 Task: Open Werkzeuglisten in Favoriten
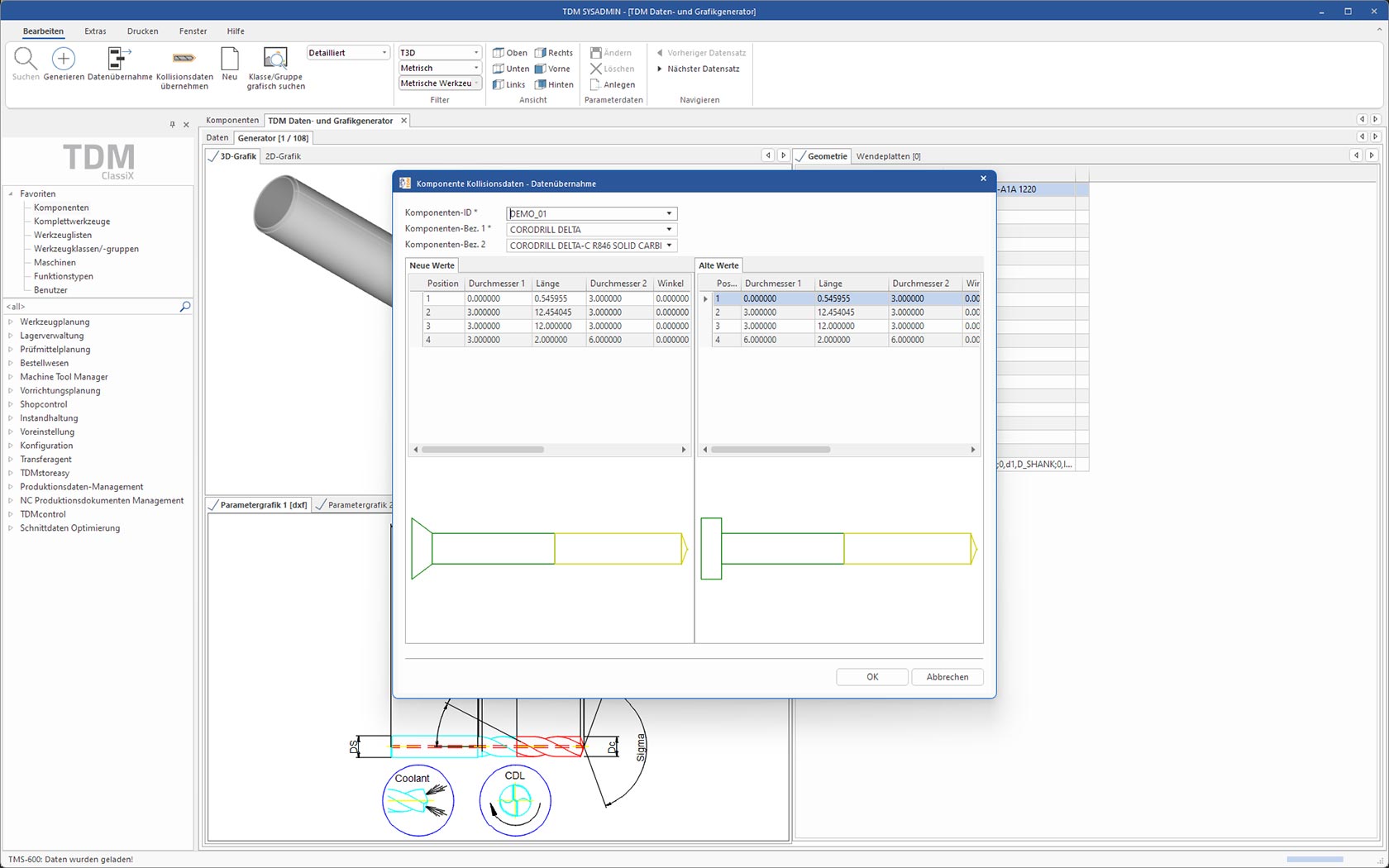(x=63, y=235)
